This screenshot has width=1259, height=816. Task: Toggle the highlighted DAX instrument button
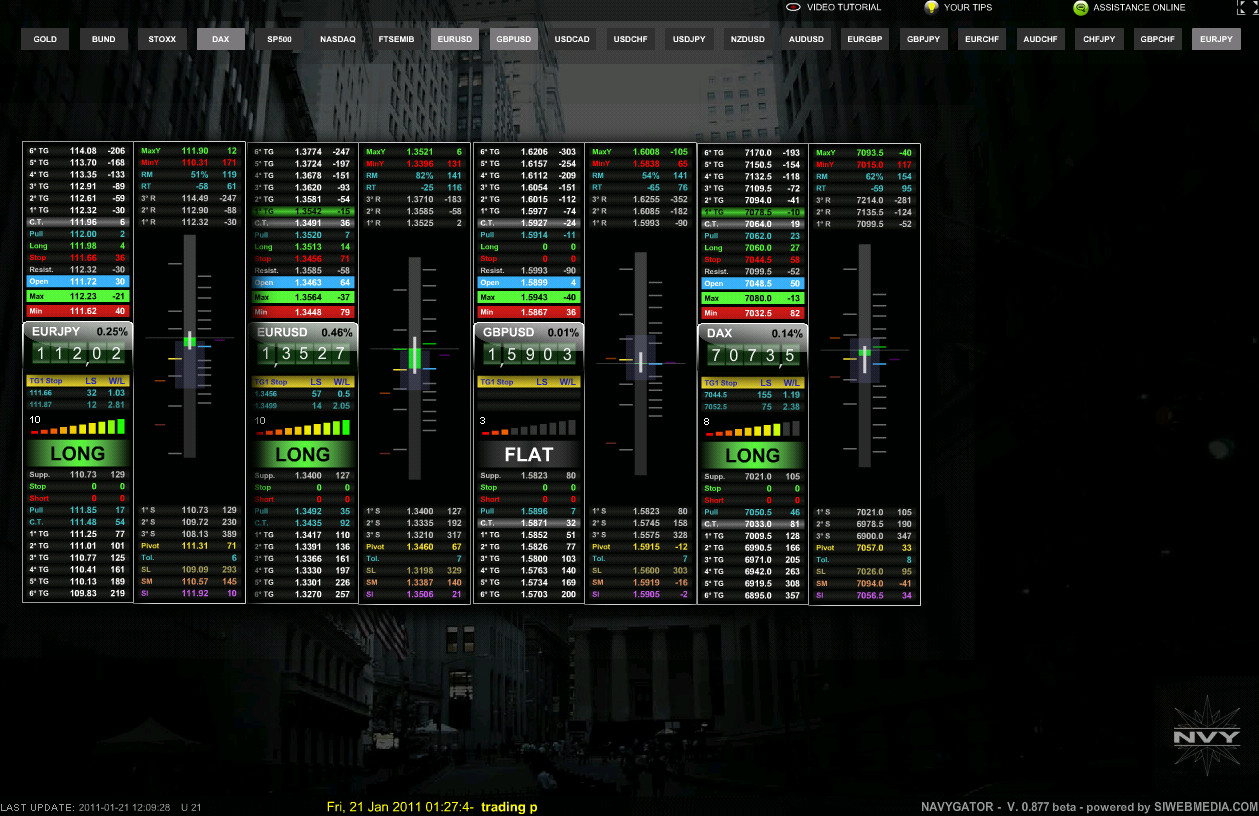click(x=221, y=40)
